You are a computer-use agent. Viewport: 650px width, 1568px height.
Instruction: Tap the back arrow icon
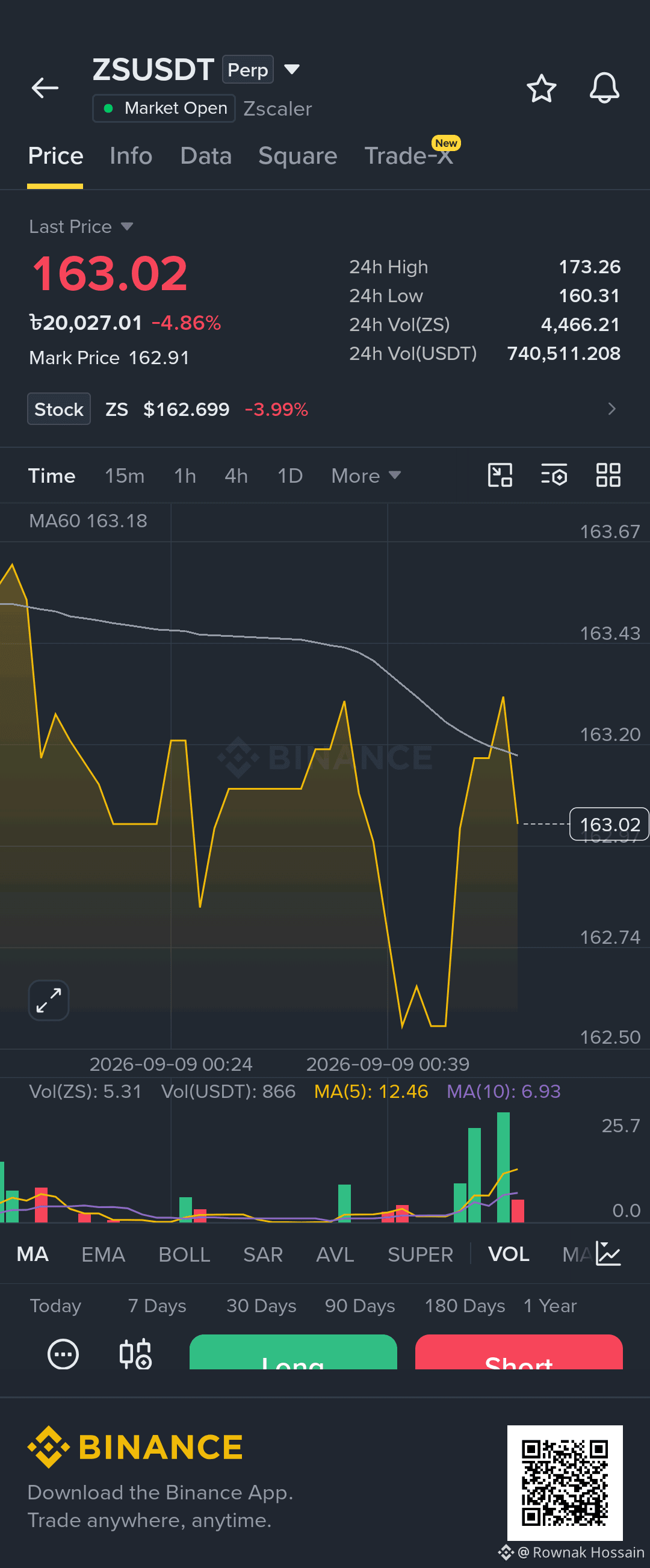click(x=45, y=88)
